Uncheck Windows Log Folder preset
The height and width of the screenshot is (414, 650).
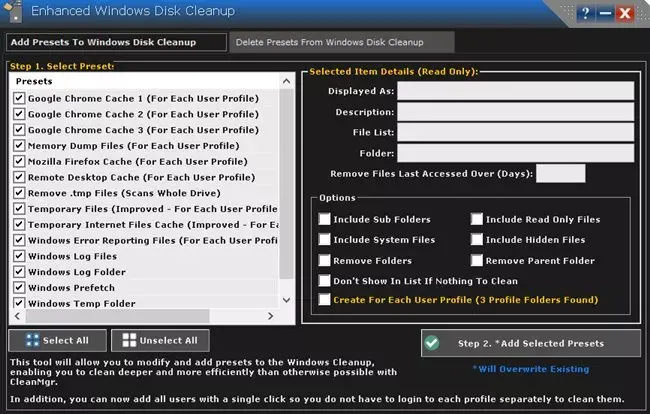tap(19, 271)
